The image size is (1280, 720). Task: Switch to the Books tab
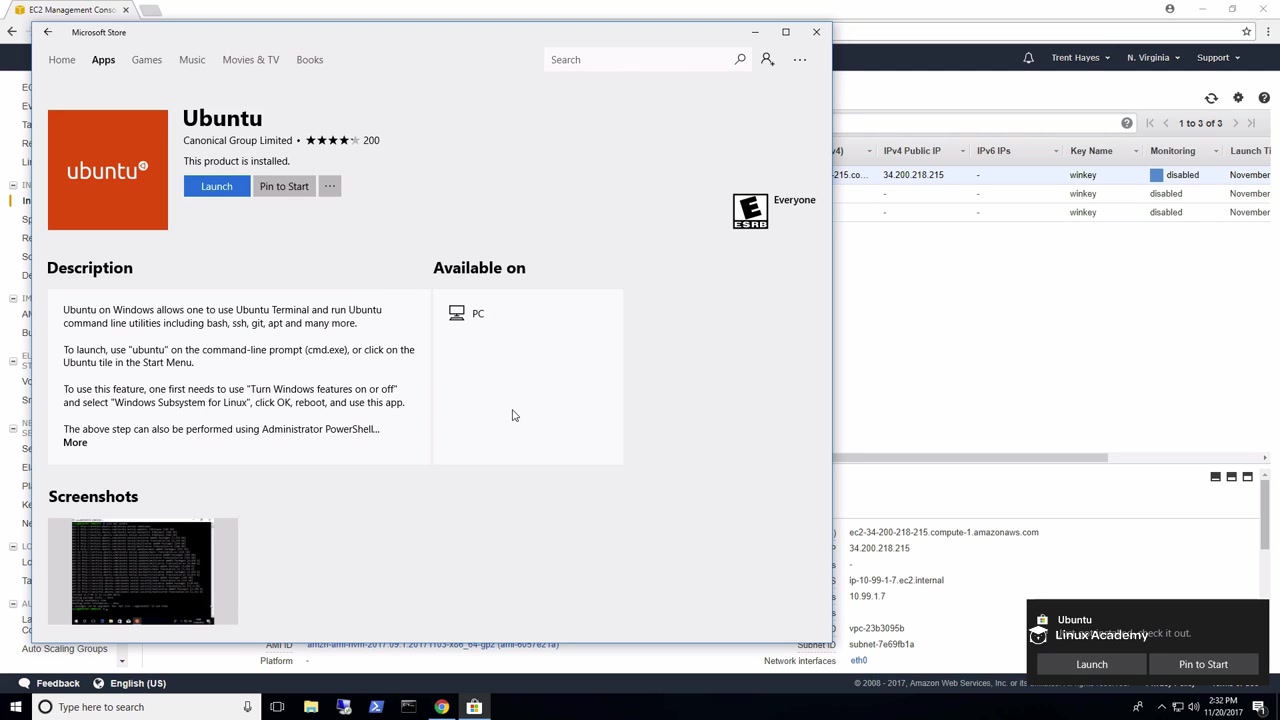coord(310,60)
